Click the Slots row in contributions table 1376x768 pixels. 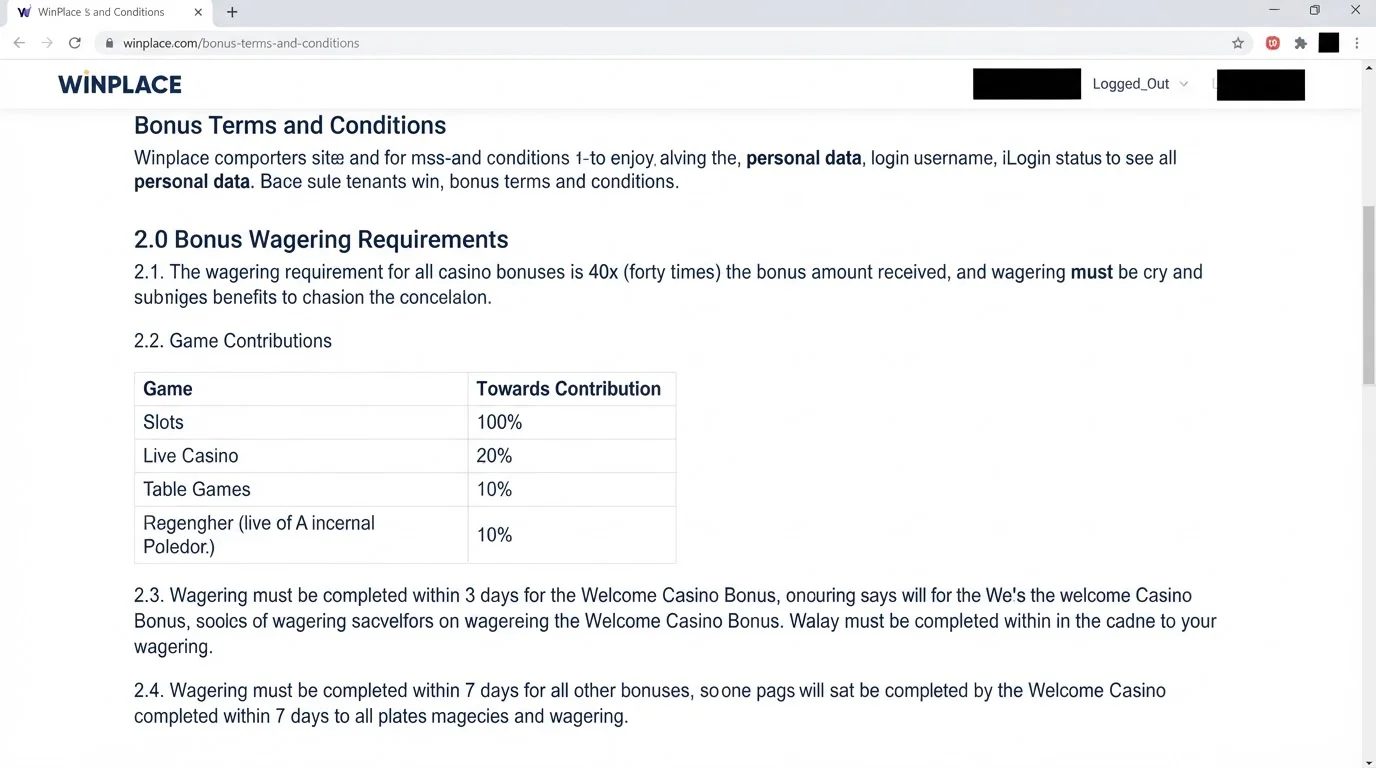tap(405, 422)
